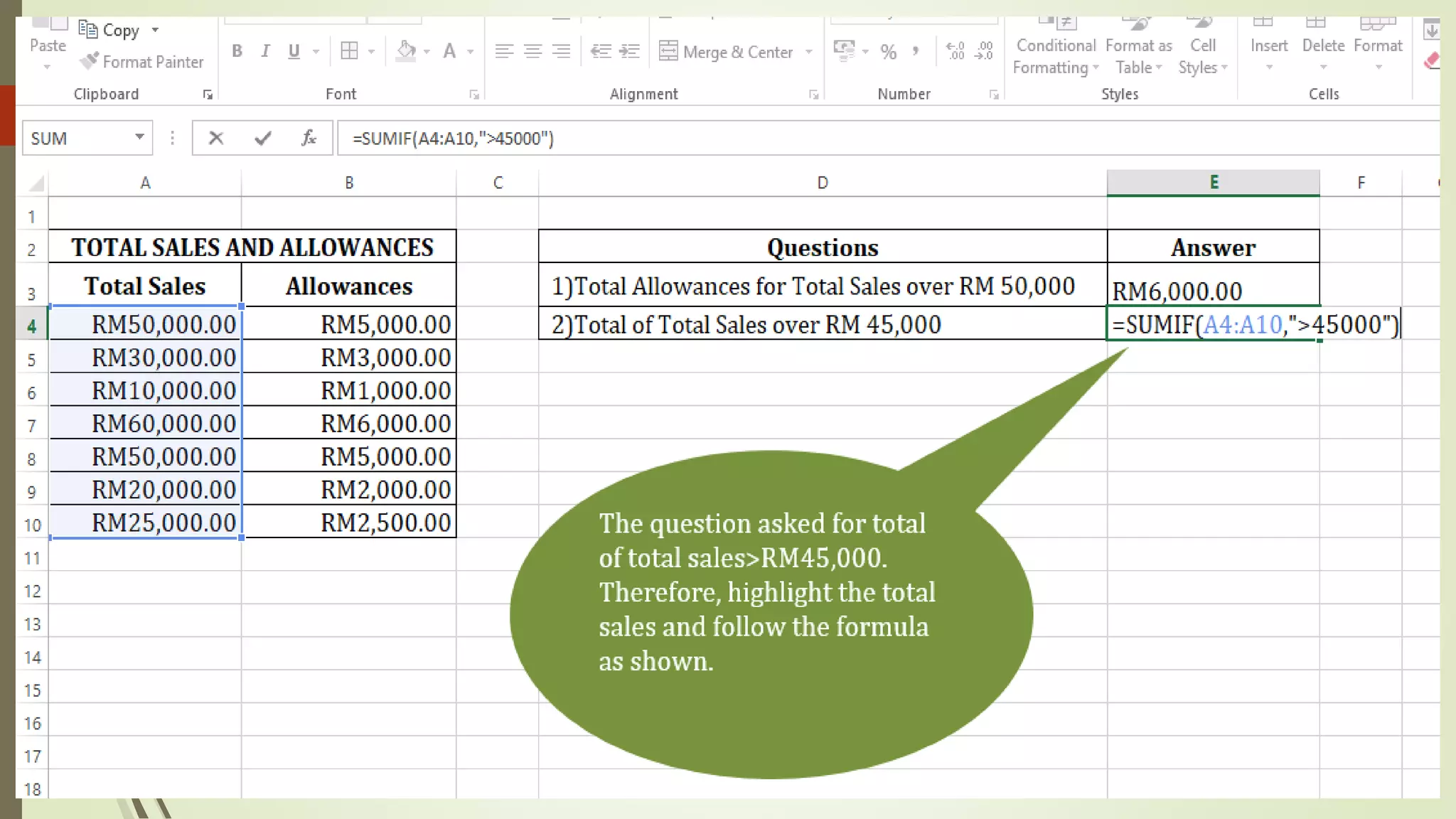Image resolution: width=1456 pixels, height=819 pixels.
Task: Click the Paste button
Action: 48,45
